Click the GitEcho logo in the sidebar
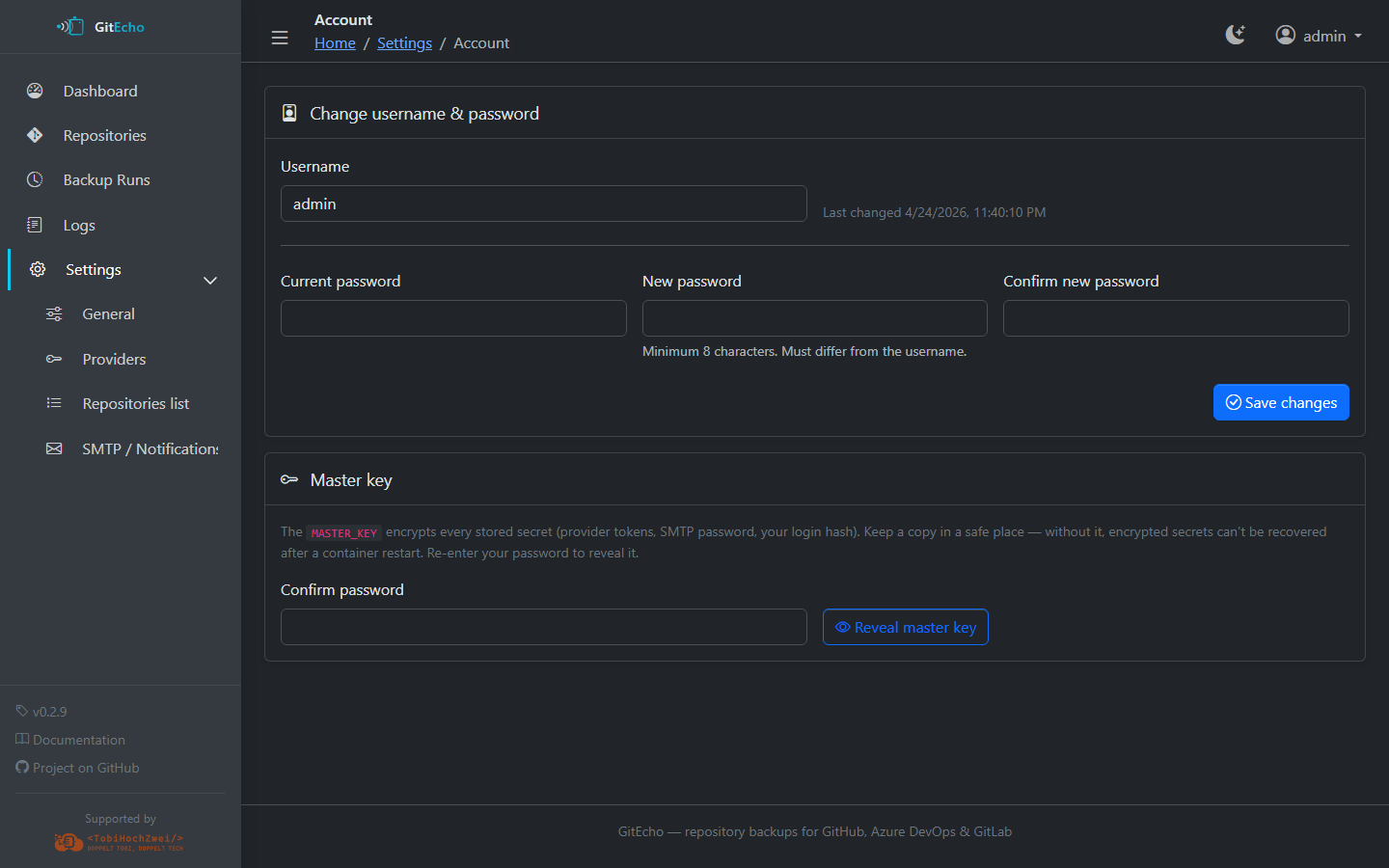Viewport: 1389px width, 868px height. coord(101,27)
